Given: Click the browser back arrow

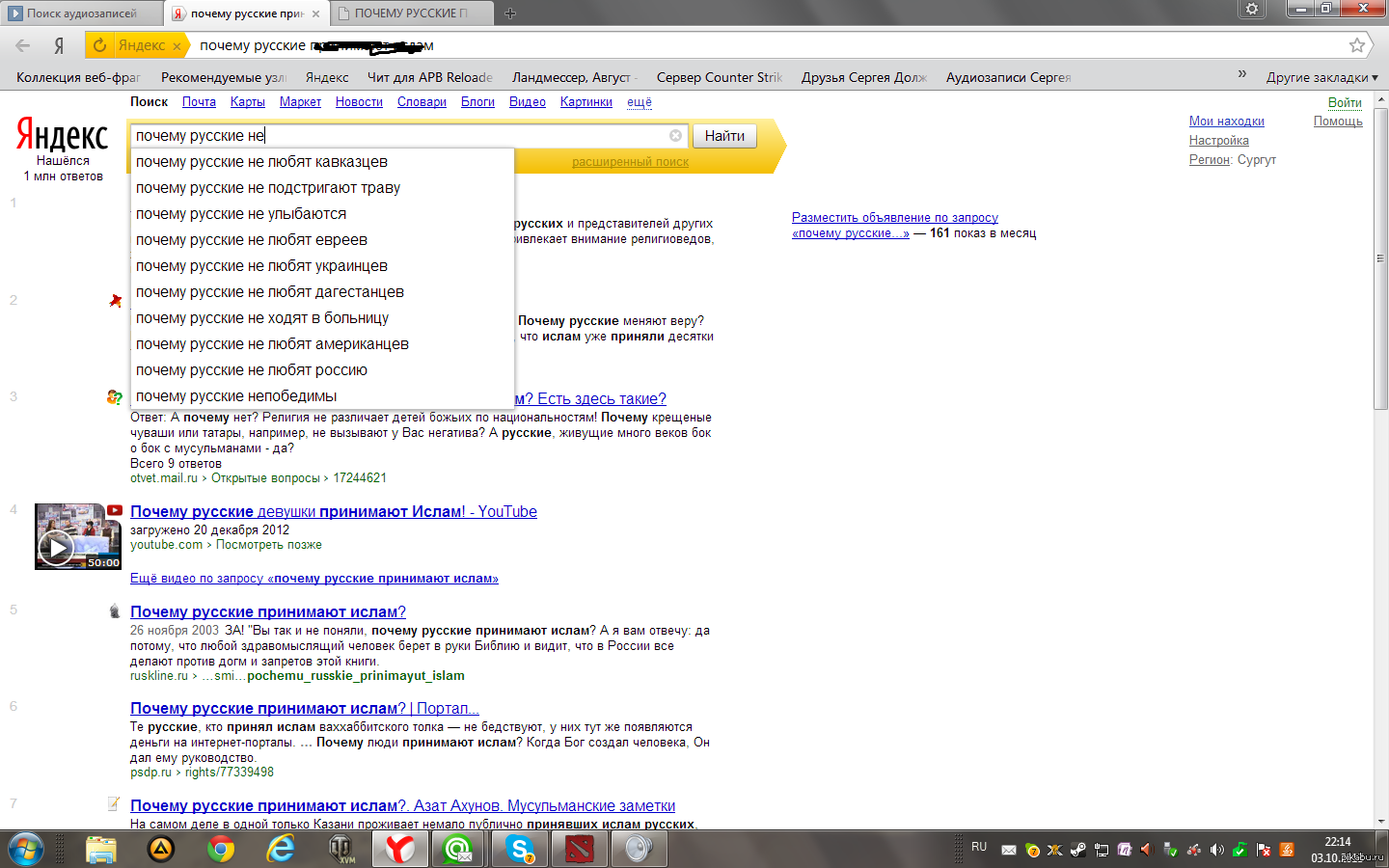Looking at the screenshot, I should coord(23,45).
